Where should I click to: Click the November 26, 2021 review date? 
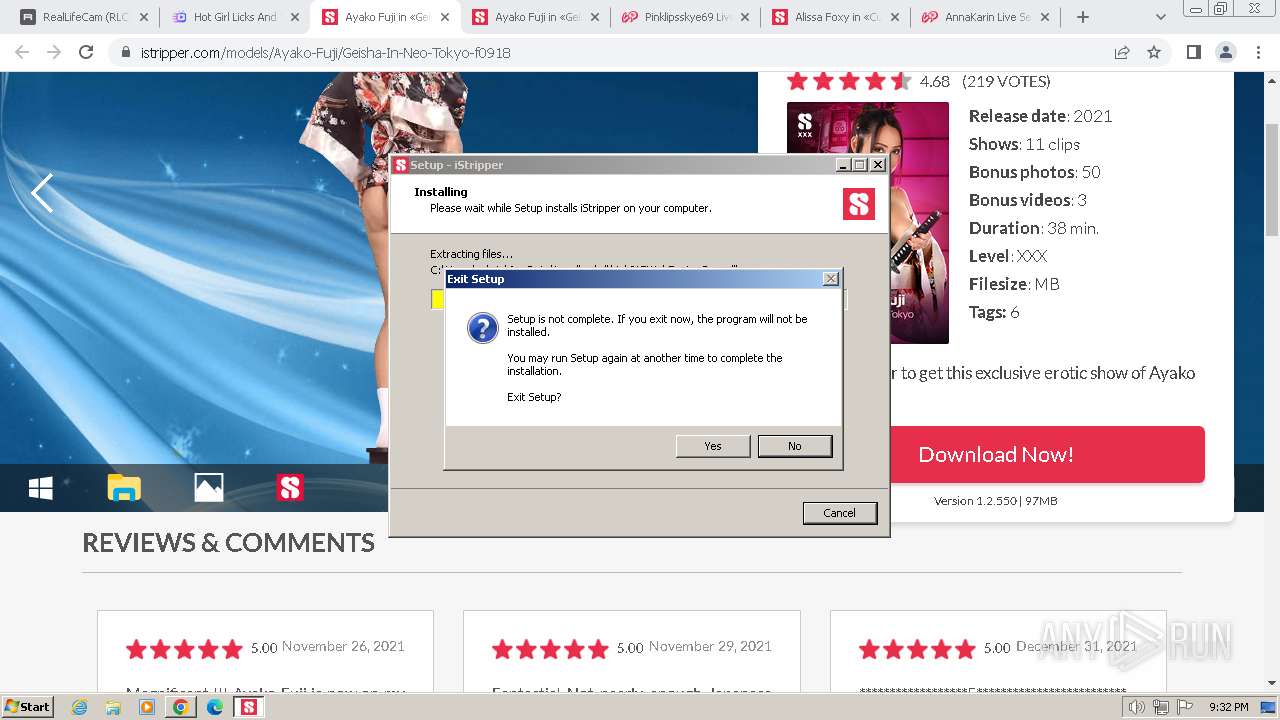tap(343, 646)
